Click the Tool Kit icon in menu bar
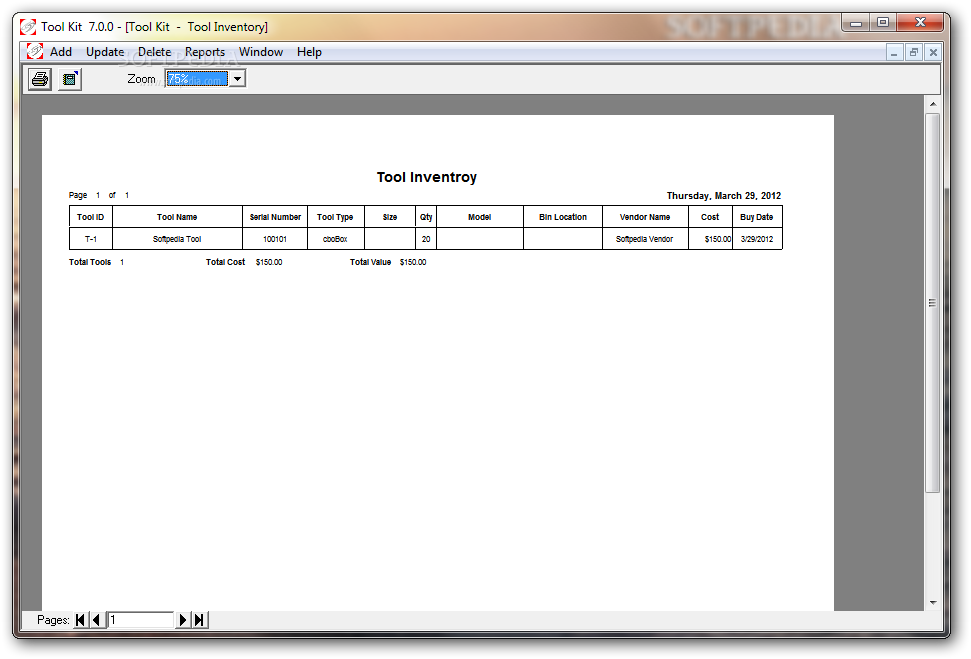971x659 pixels. click(x=35, y=51)
